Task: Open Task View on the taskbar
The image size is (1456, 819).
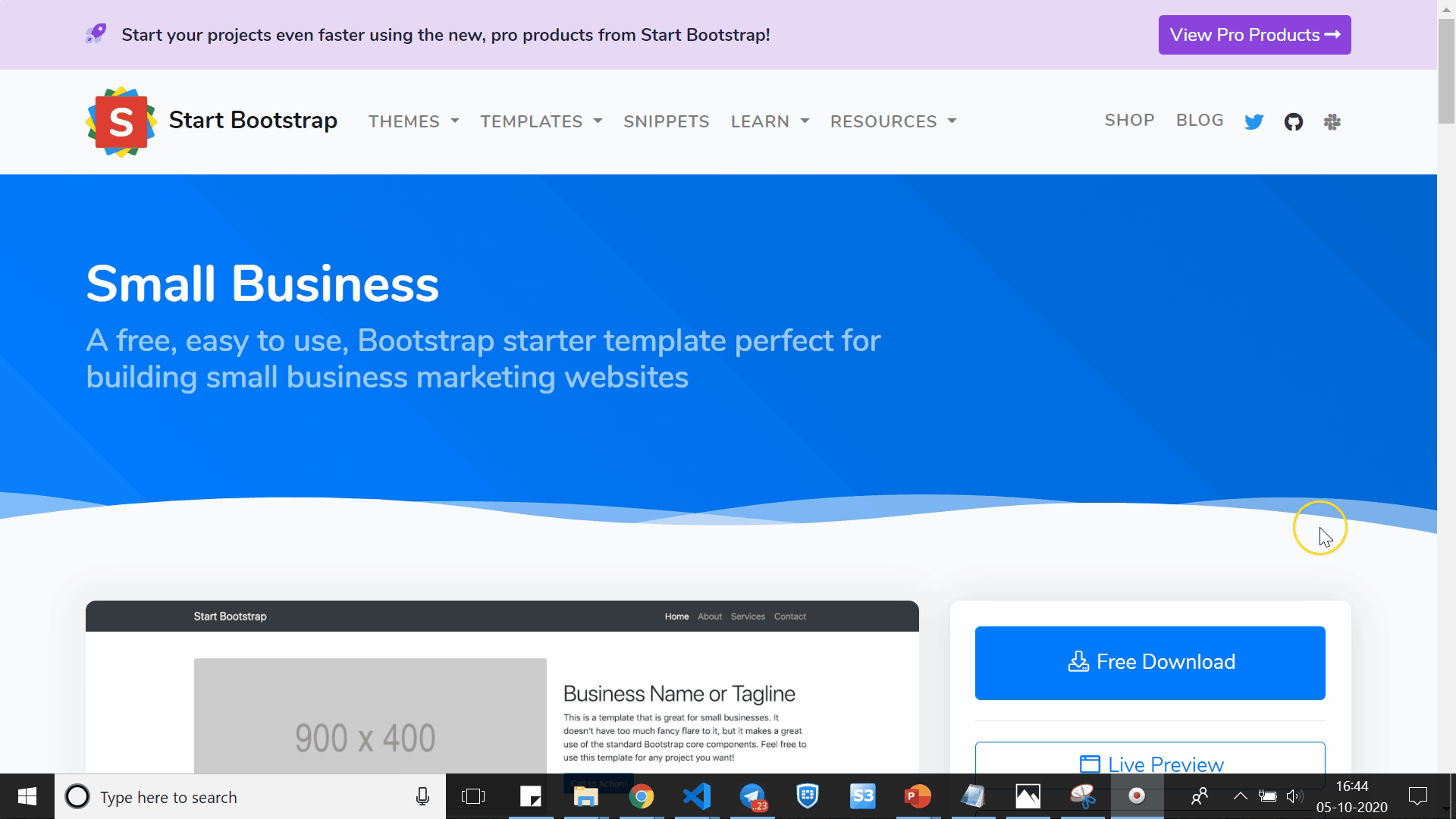Action: (473, 796)
